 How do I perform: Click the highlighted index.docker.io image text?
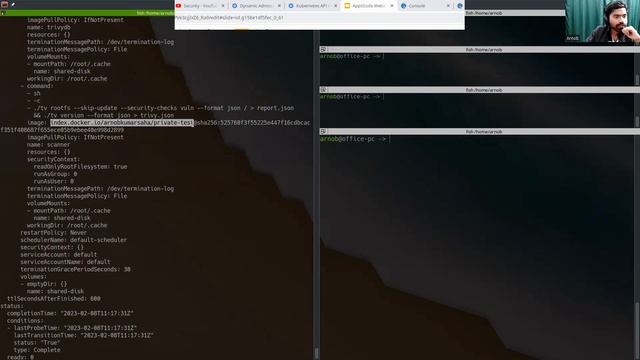(x=122, y=122)
